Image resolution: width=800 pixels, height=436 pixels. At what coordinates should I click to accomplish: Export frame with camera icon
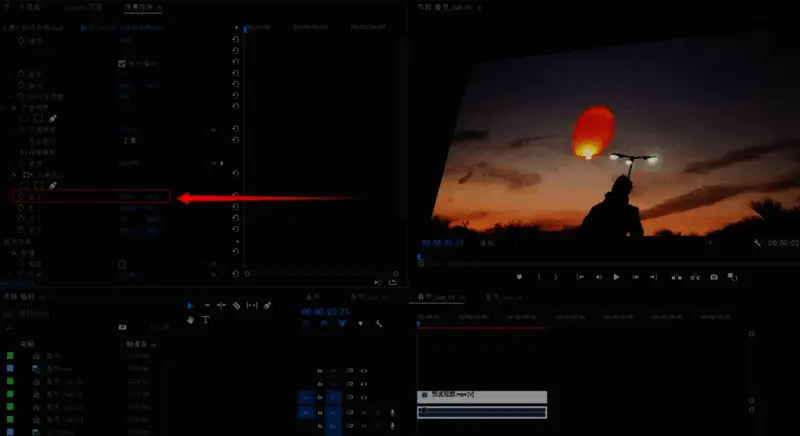pyautogui.click(x=714, y=277)
